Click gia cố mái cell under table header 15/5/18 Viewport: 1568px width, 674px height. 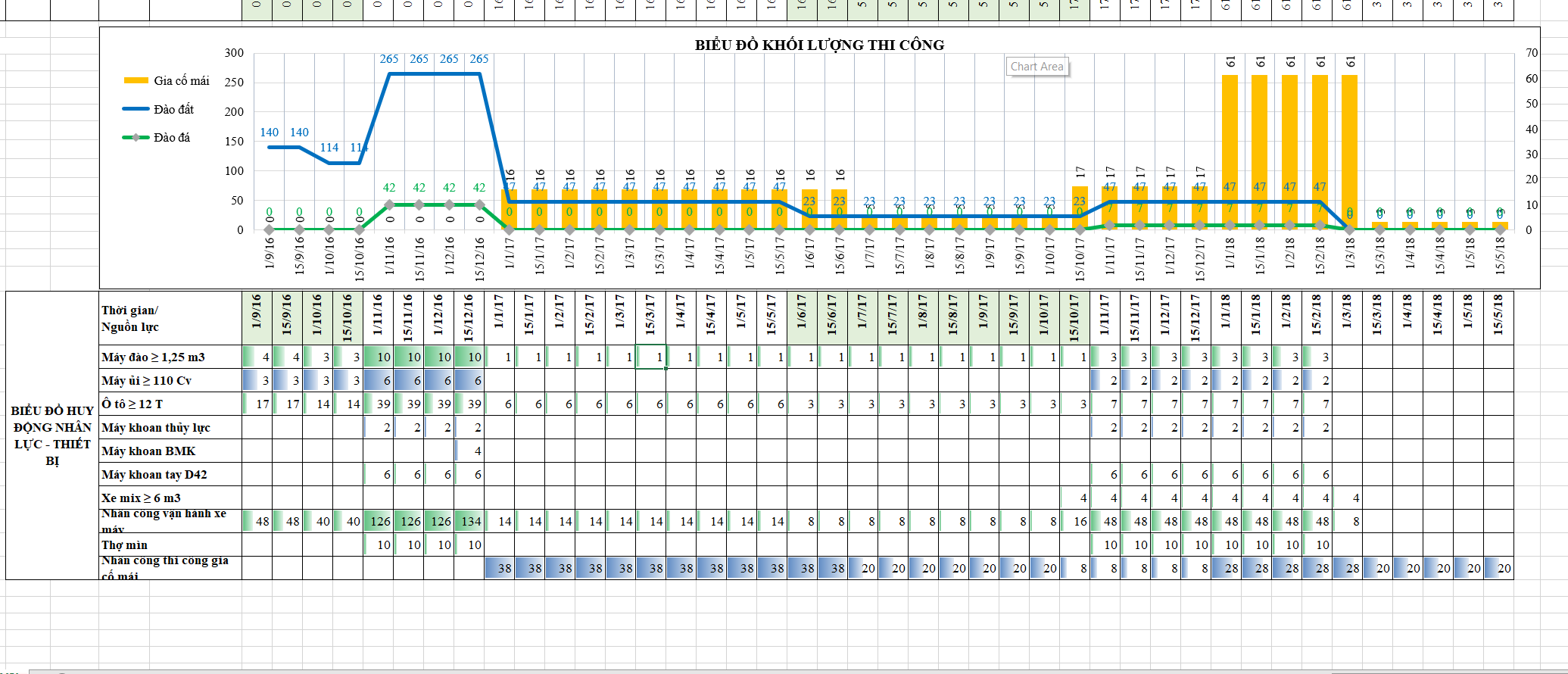pos(1499,568)
